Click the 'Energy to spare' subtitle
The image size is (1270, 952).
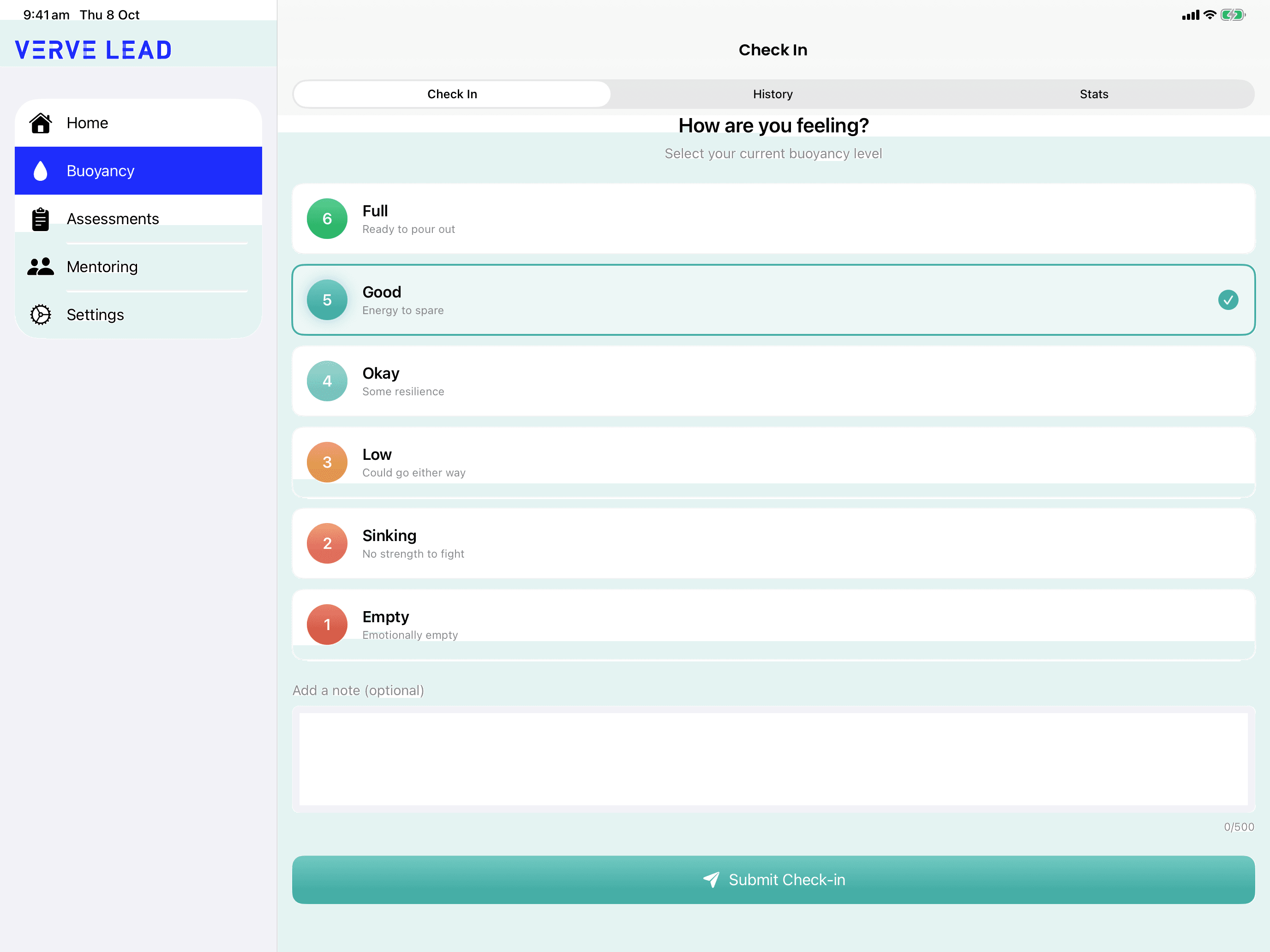tap(402, 310)
